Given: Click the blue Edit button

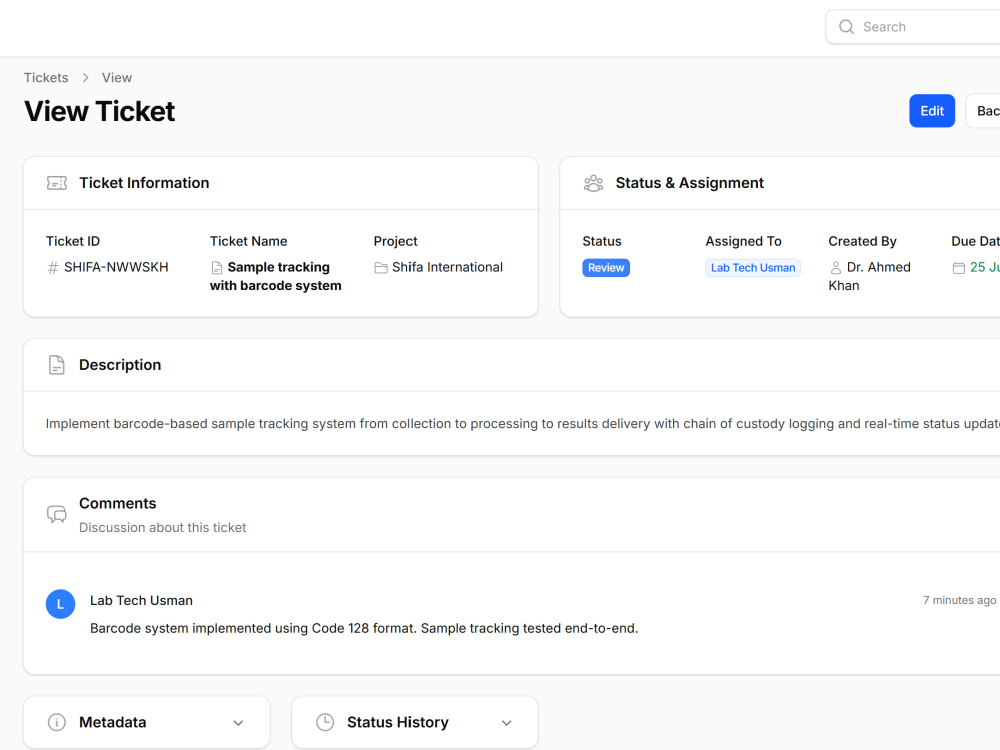Looking at the screenshot, I should click(x=932, y=111).
